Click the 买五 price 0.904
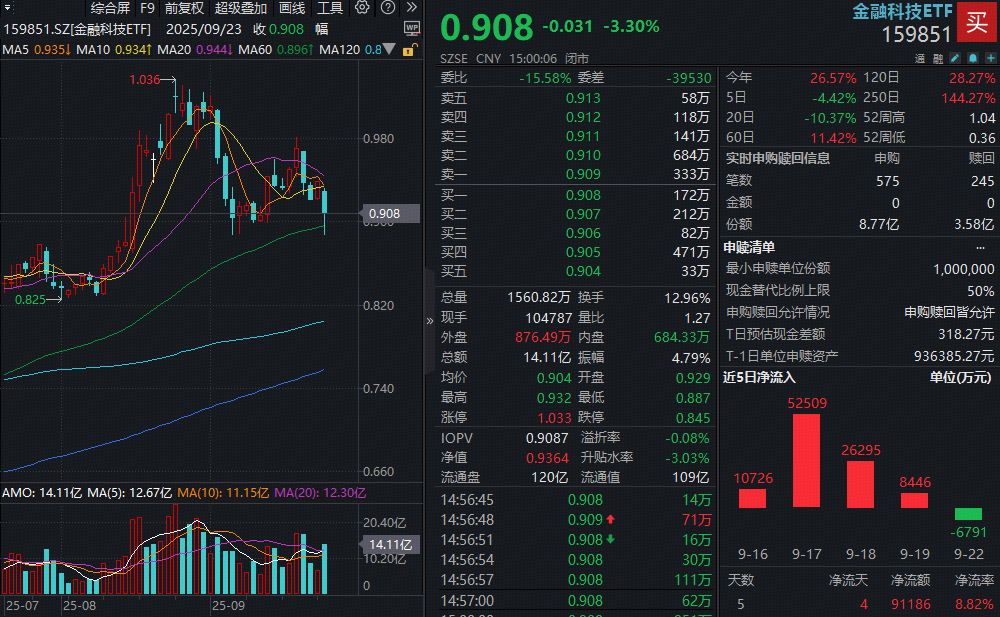 click(583, 271)
